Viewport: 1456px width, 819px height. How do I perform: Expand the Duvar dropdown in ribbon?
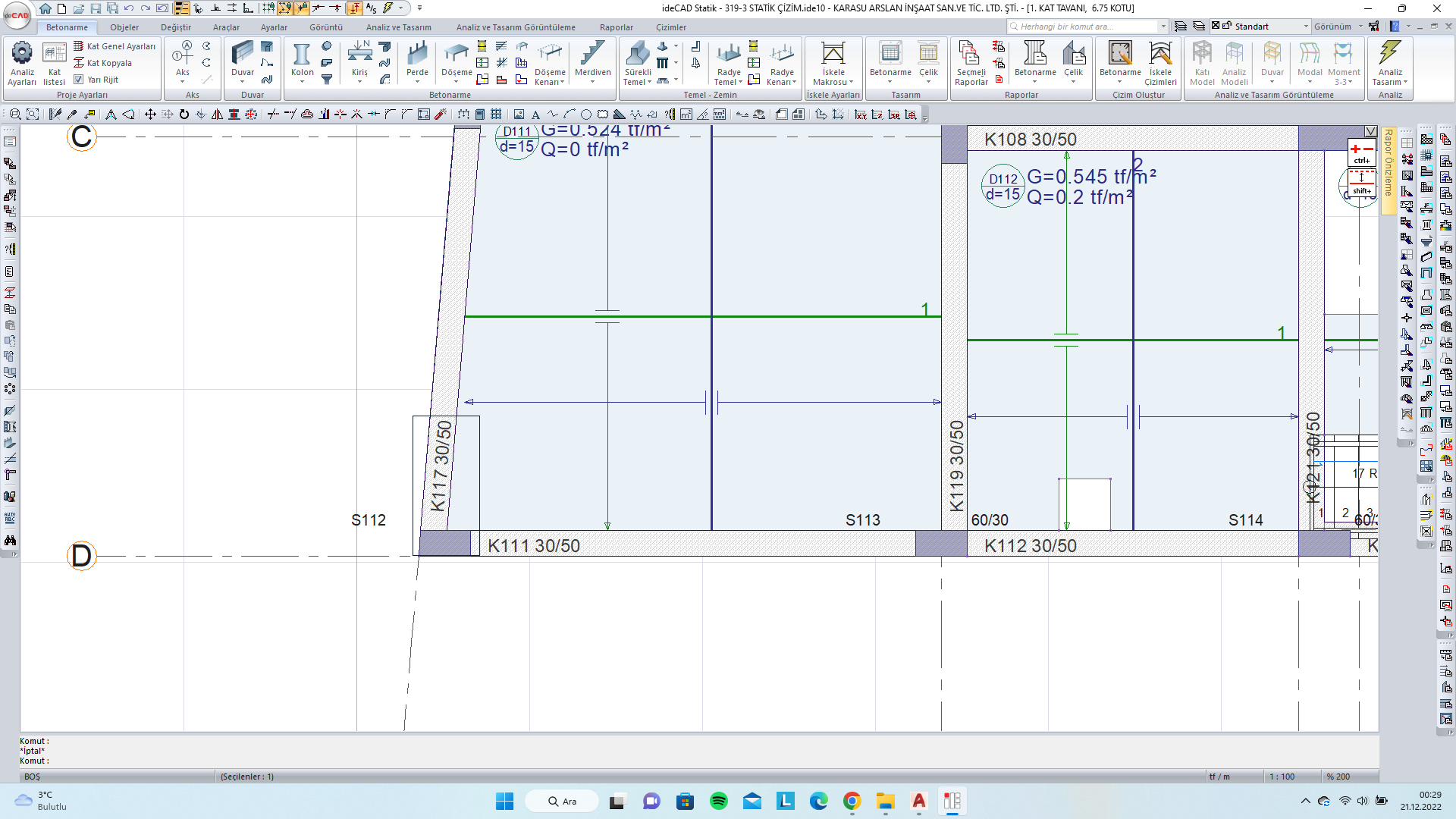tap(243, 82)
